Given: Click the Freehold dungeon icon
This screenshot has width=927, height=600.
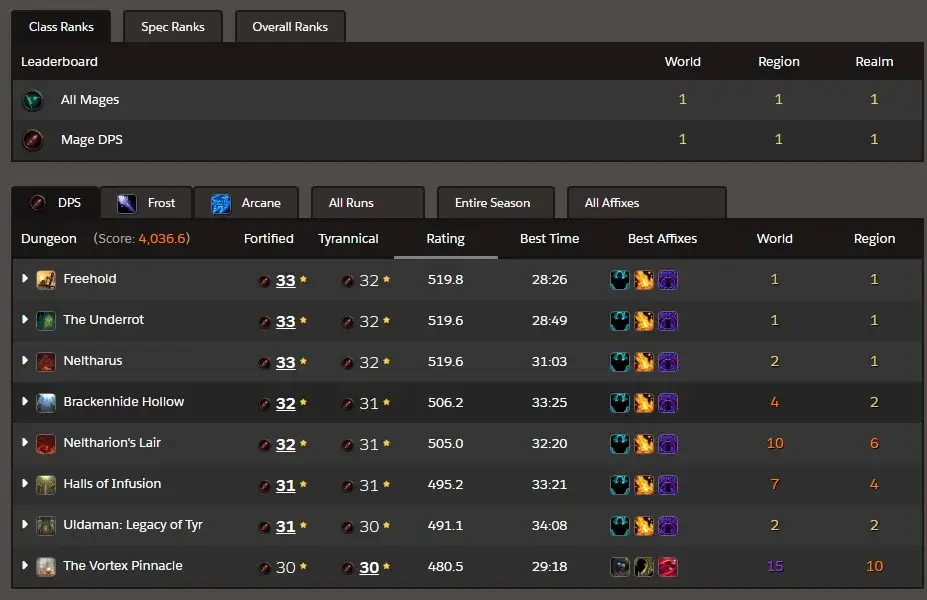Looking at the screenshot, I should point(46,279).
